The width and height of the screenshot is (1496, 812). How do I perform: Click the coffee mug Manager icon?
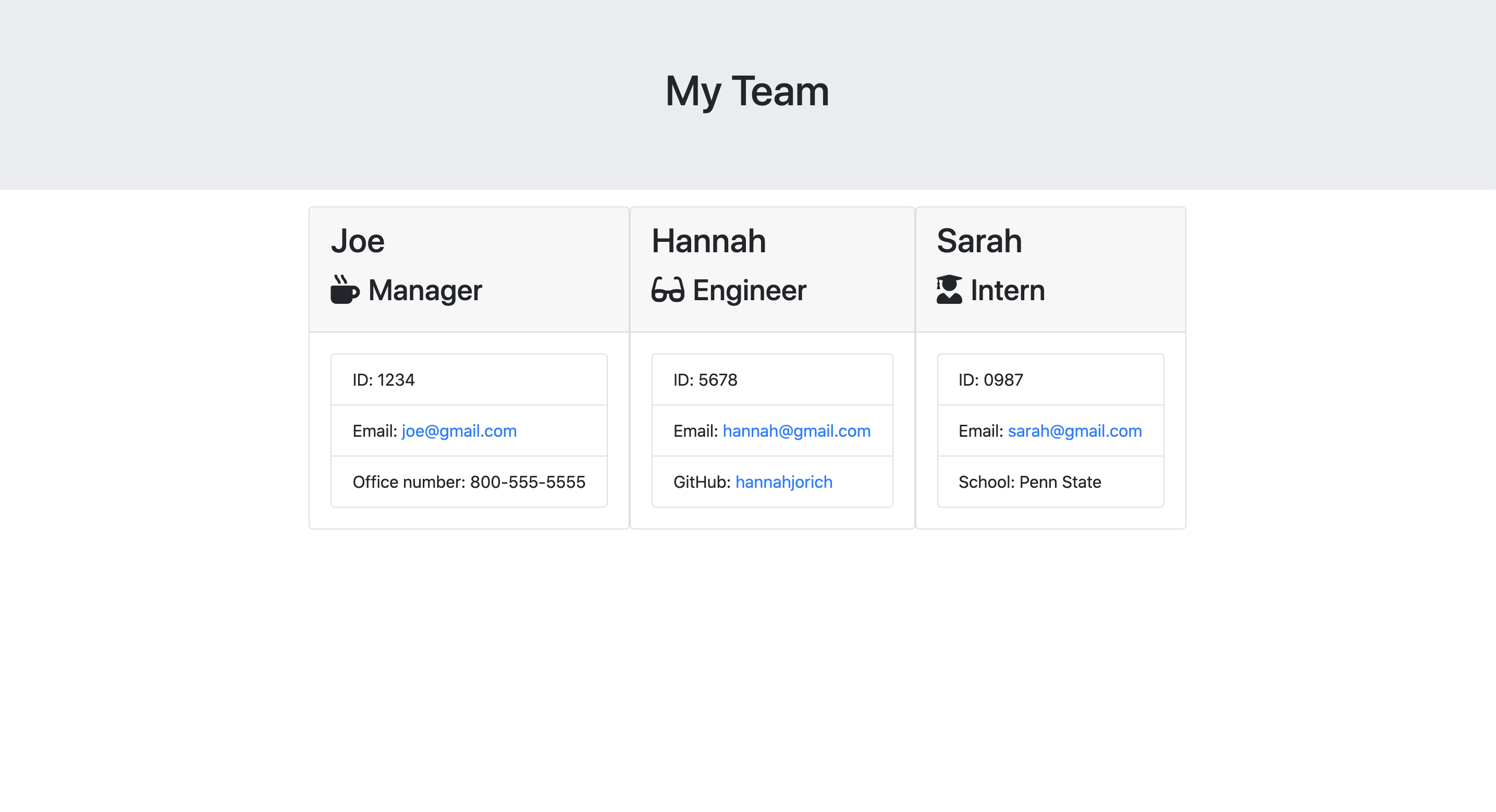[345, 290]
